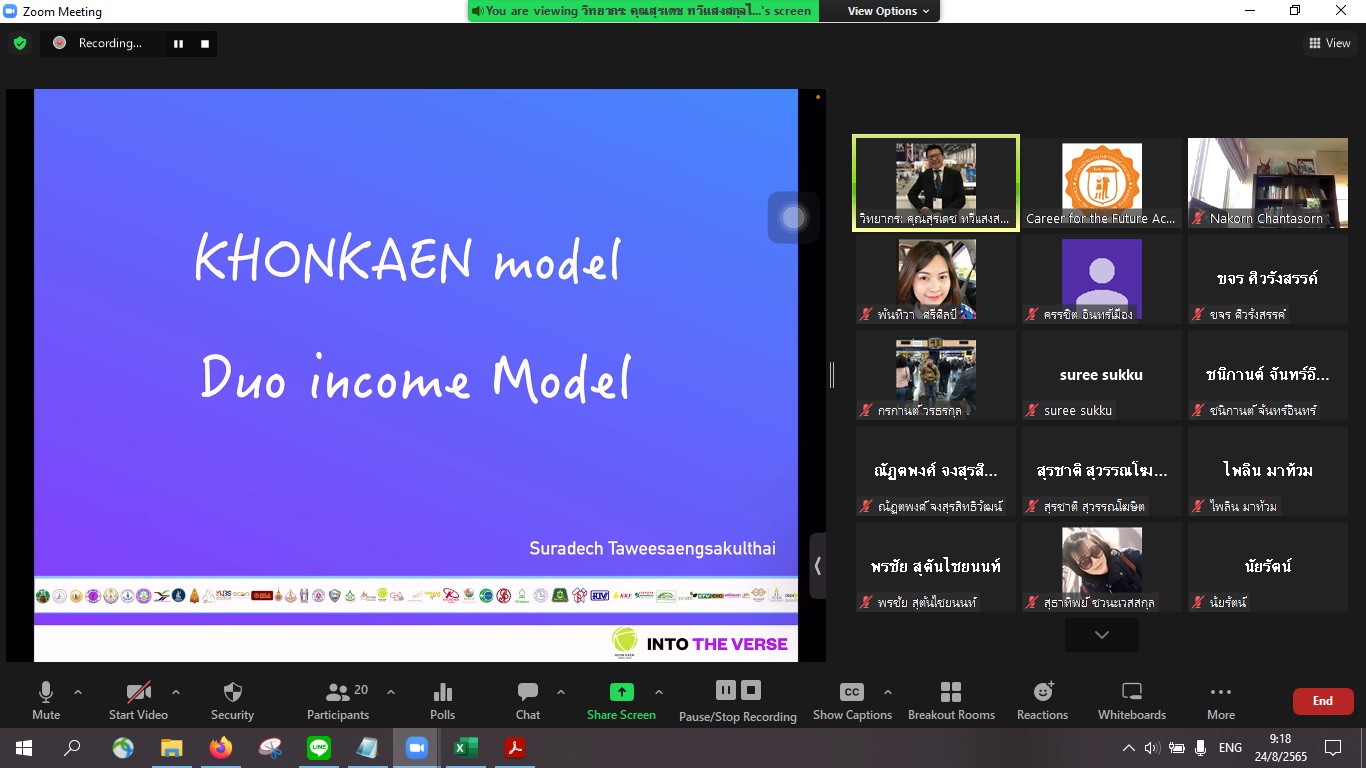Viewport: 1366px width, 768px height.
Task: Toggle Show Captions CC button
Action: tap(851, 700)
